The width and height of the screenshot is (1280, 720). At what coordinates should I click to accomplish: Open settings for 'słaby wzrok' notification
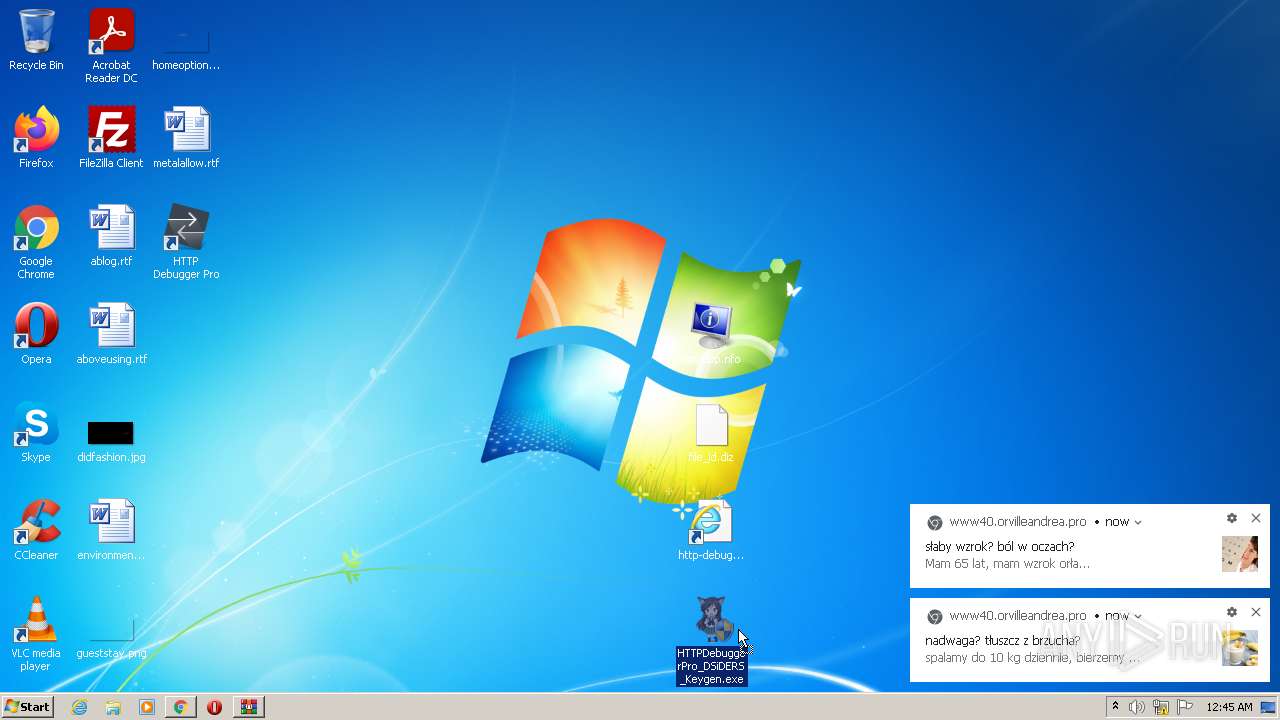point(1232,518)
